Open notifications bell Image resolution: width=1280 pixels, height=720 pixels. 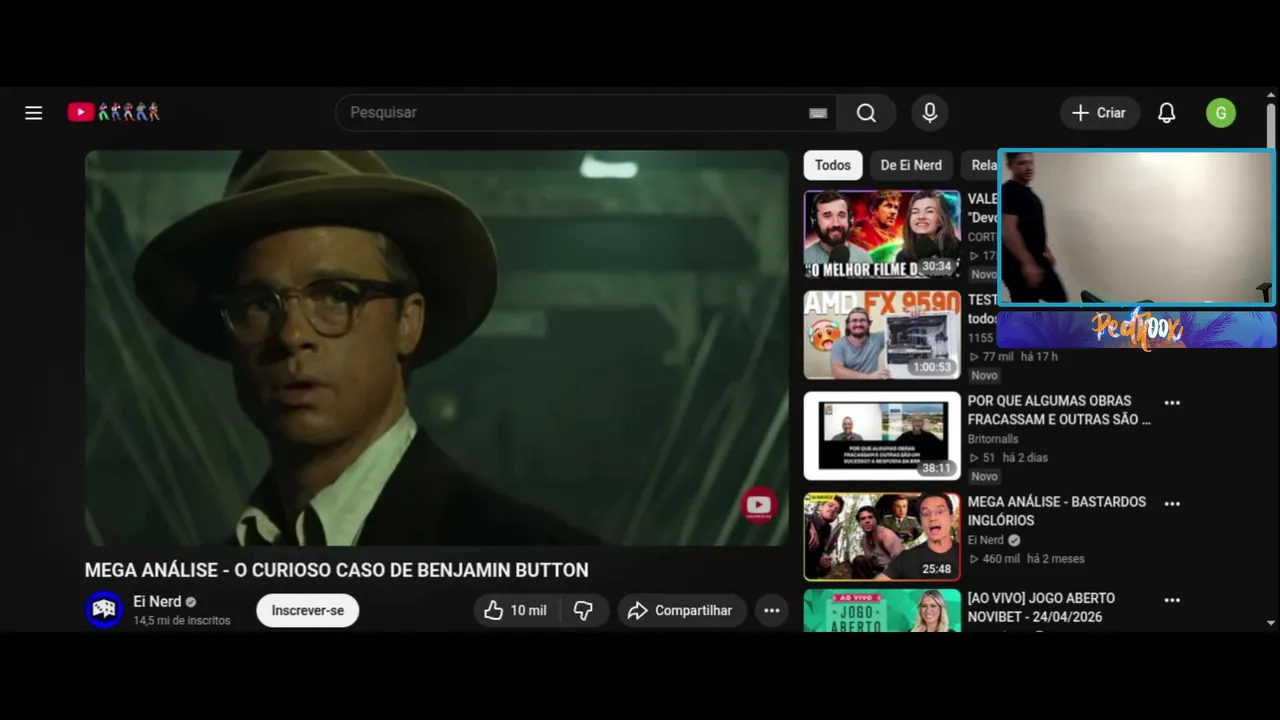point(1167,113)
